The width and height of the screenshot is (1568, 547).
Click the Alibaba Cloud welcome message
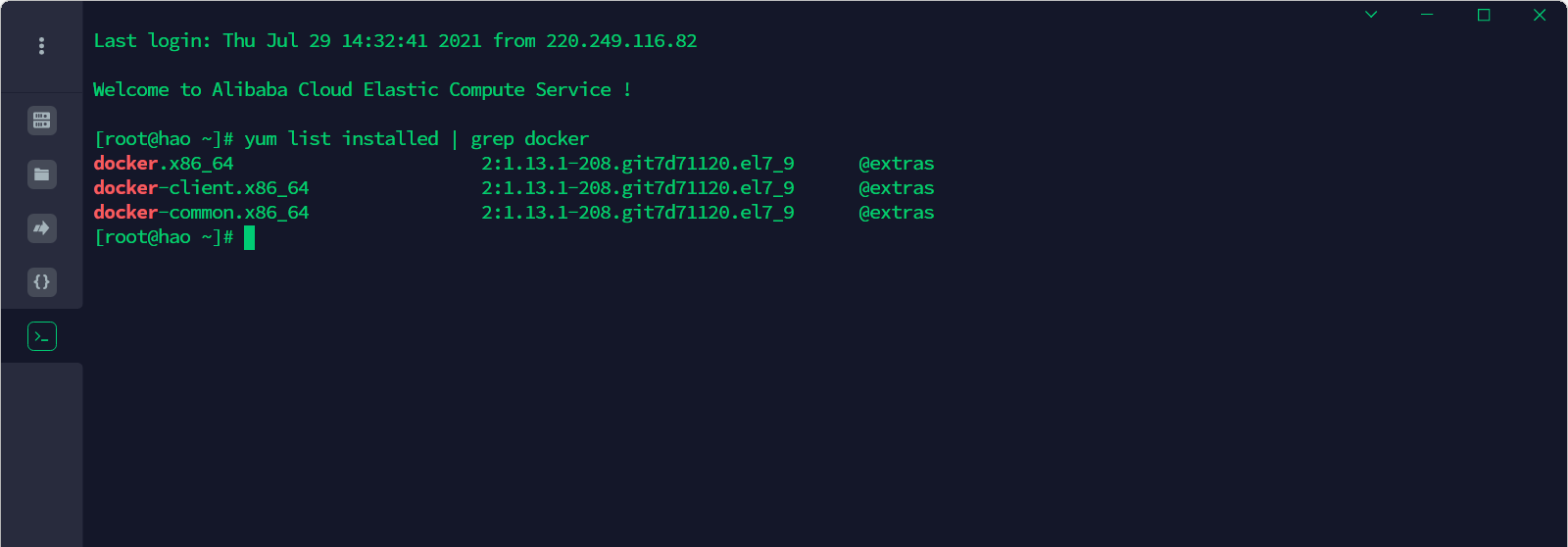[x=362, y=90]
